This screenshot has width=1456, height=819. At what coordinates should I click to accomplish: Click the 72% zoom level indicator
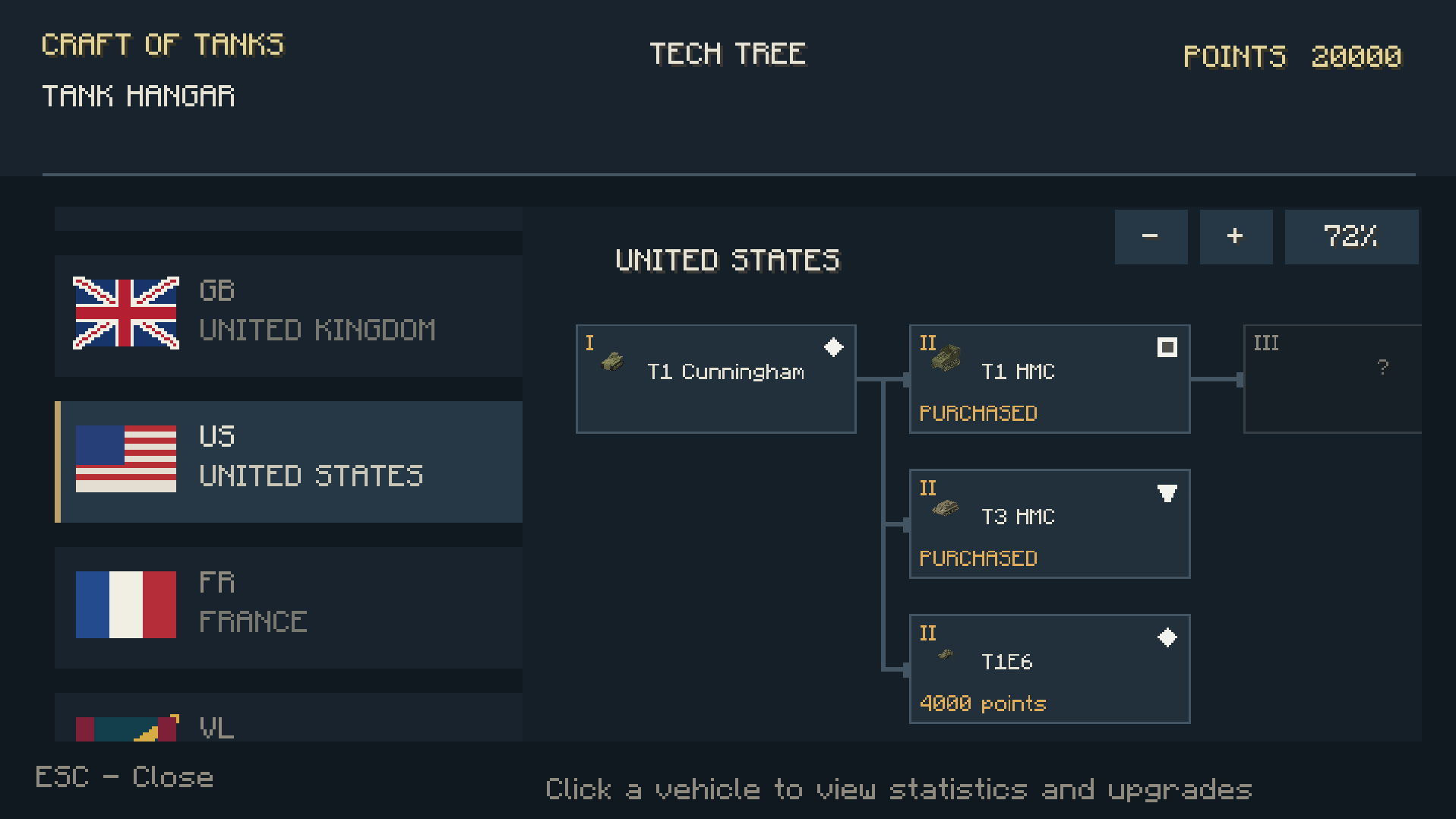tap(1352, 237)
